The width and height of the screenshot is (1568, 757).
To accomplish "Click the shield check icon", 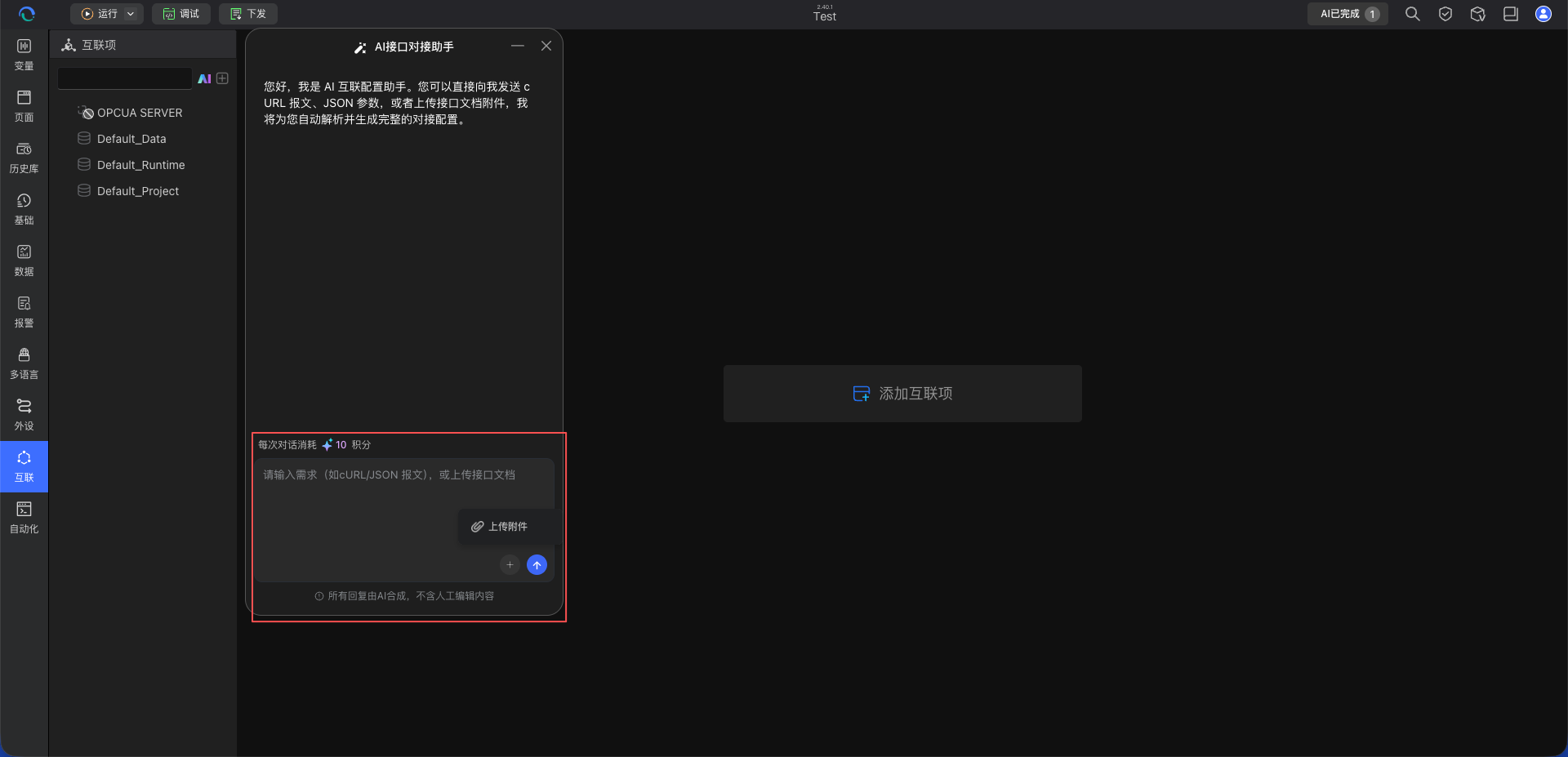I will (1445, 14).
